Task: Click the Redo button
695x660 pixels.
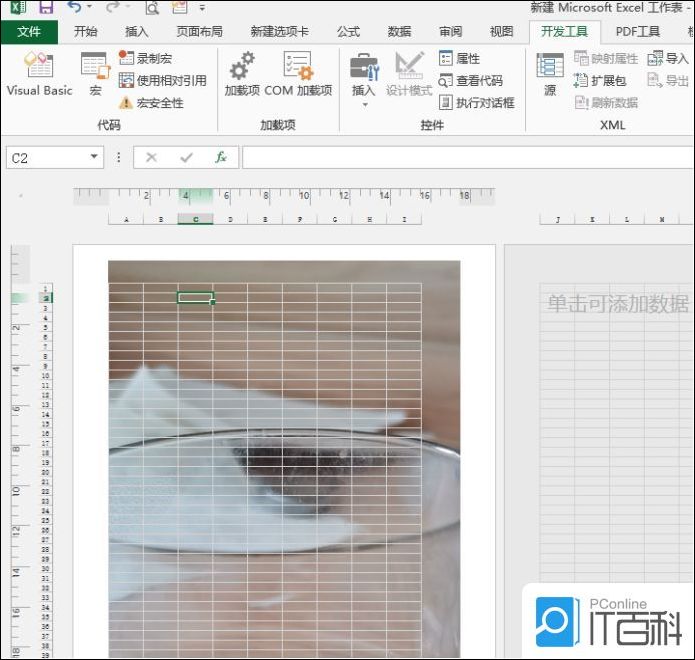Action: click(113, 7)
